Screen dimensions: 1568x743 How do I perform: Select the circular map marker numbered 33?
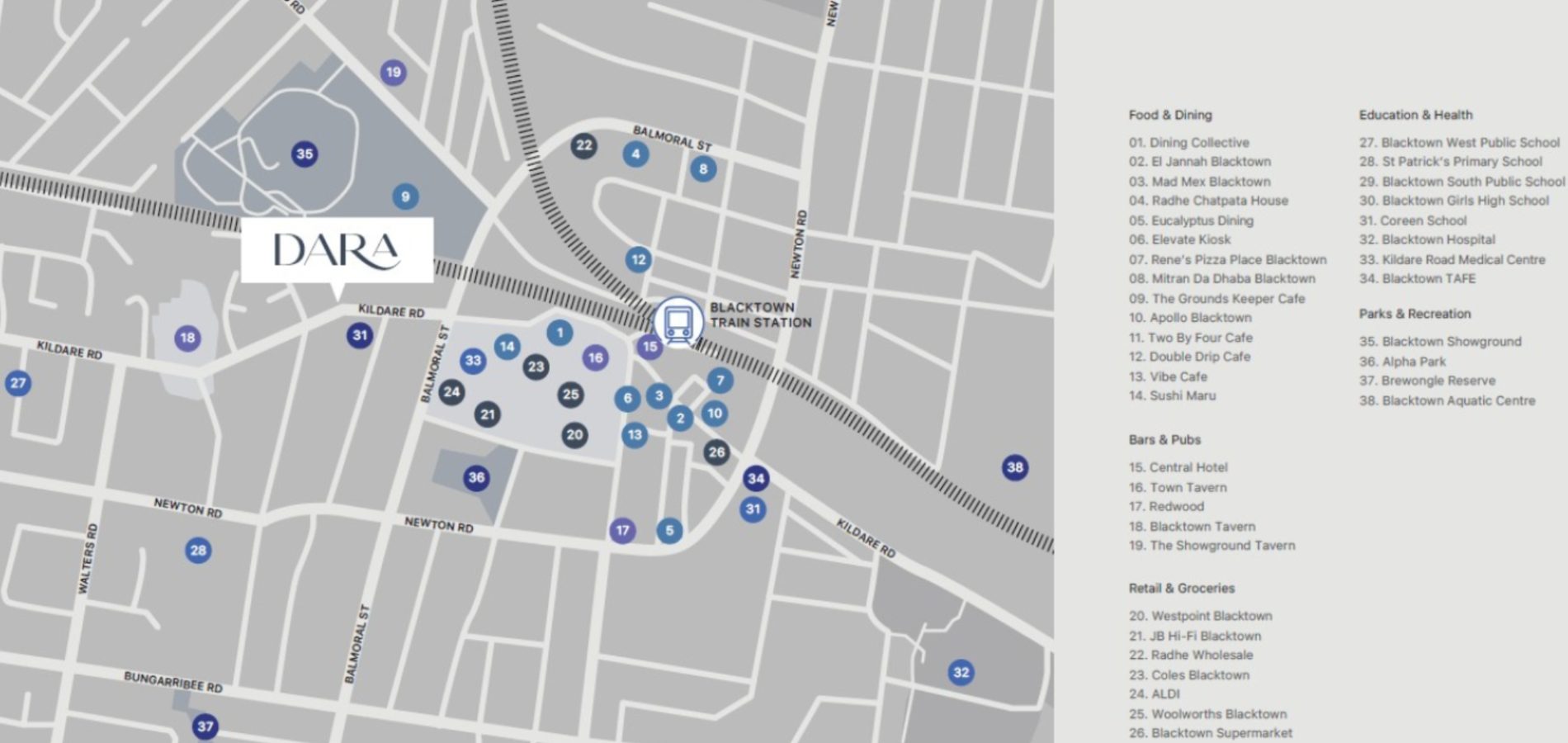473,360
